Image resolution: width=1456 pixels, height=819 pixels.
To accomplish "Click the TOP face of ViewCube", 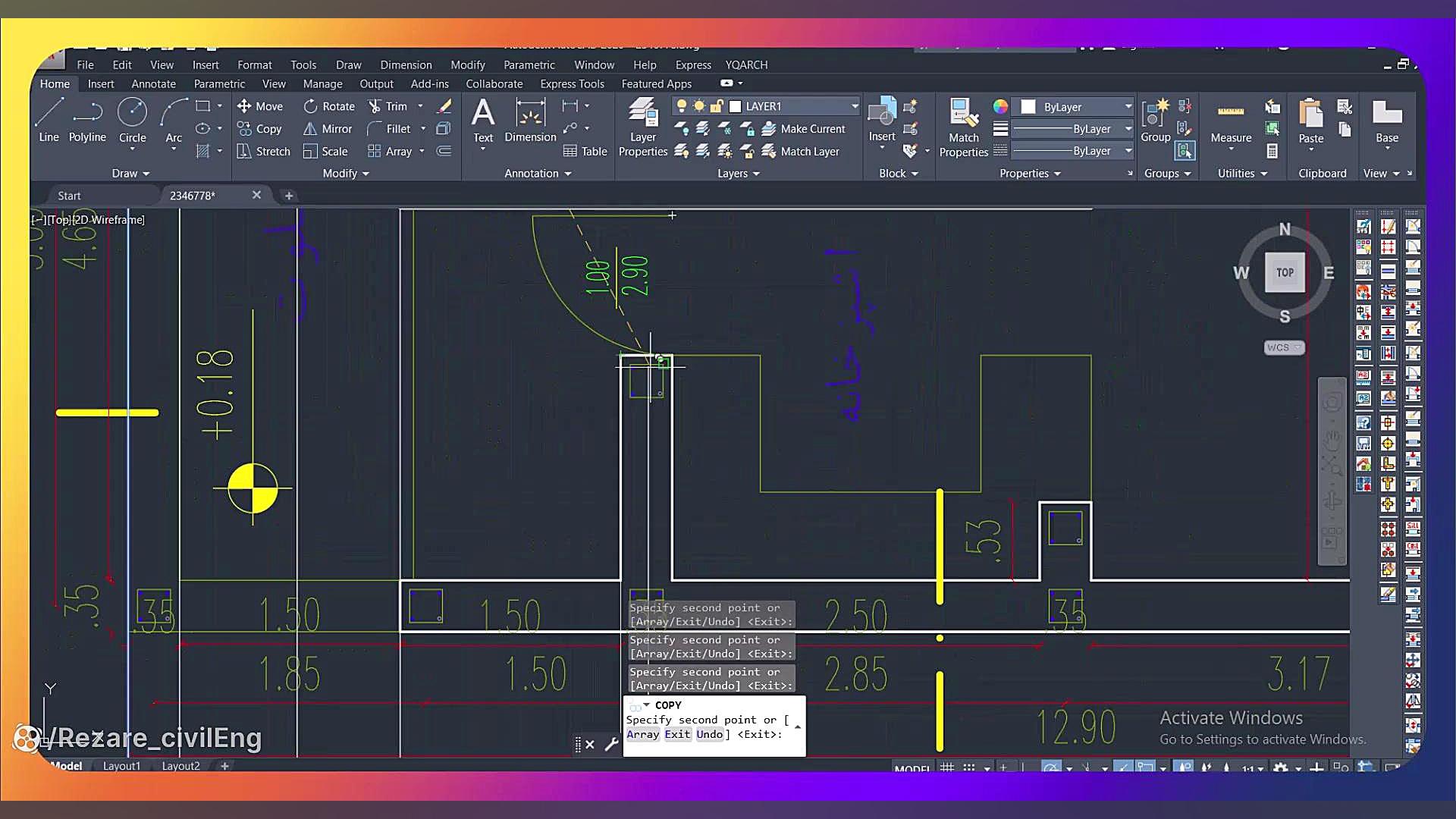I will (x=1285, y=273).
